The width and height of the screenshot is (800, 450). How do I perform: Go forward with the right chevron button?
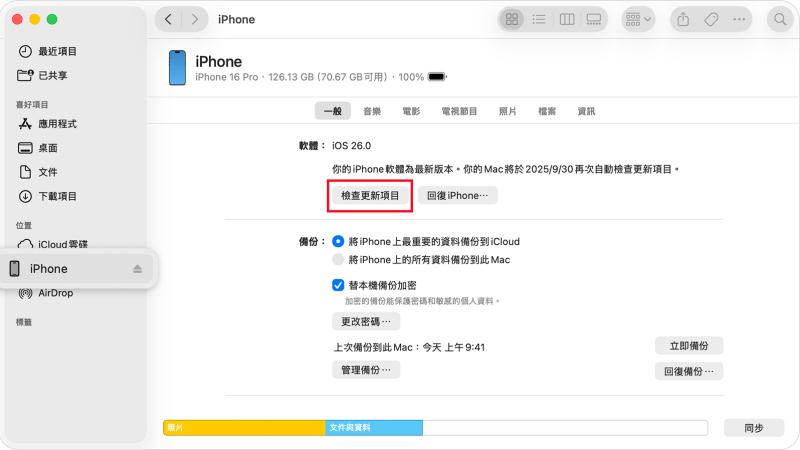[x=194, y=19]
